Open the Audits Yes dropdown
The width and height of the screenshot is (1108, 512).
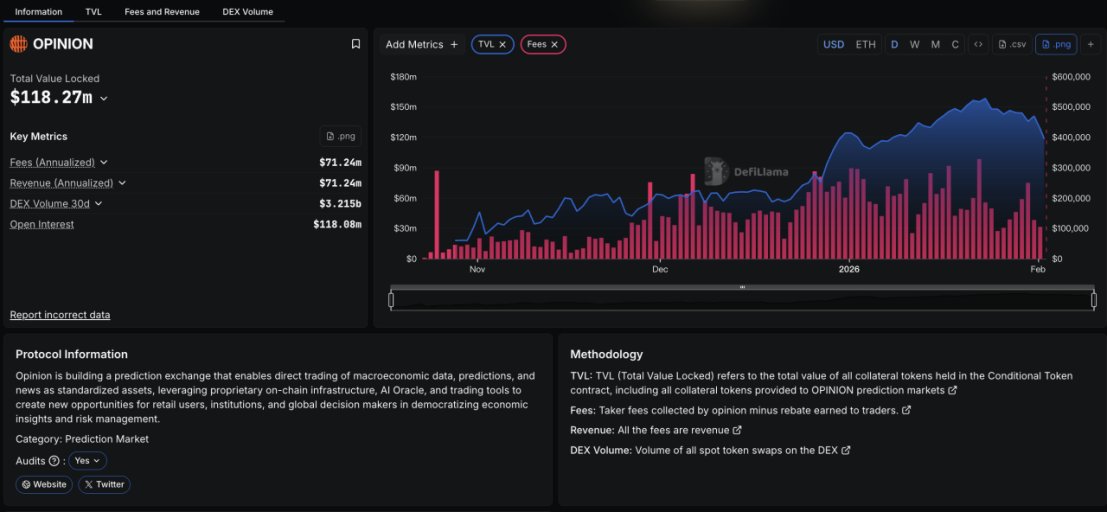88,460
